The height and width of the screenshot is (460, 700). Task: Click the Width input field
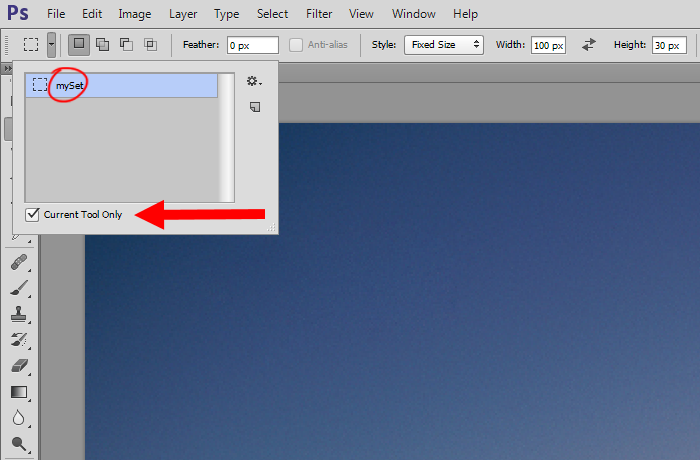coord(548,45)
